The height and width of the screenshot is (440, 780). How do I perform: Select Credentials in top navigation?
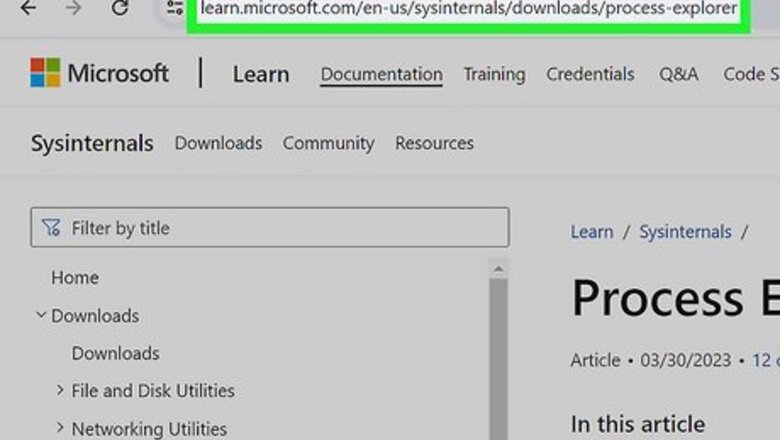(x=590, y=74)
